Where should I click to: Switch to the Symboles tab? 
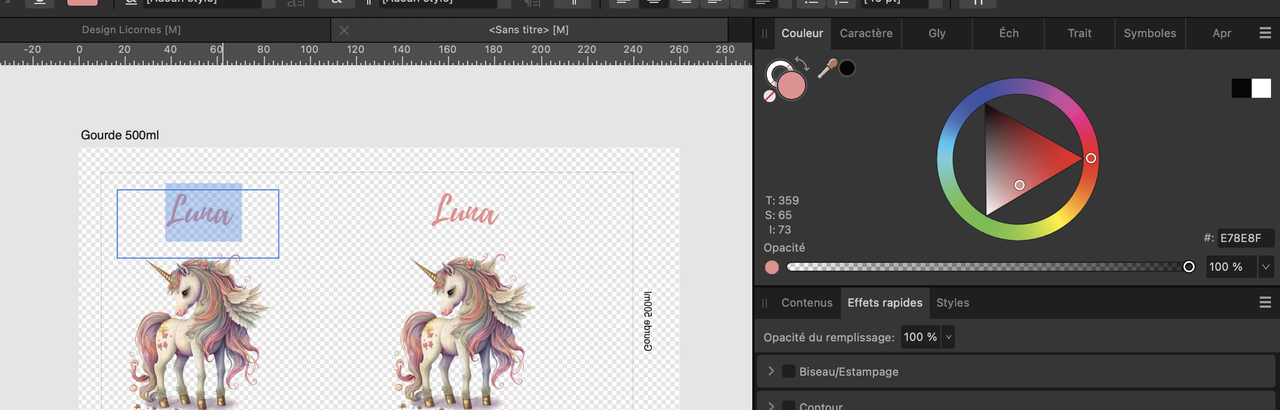click(x=1150, y=33)
